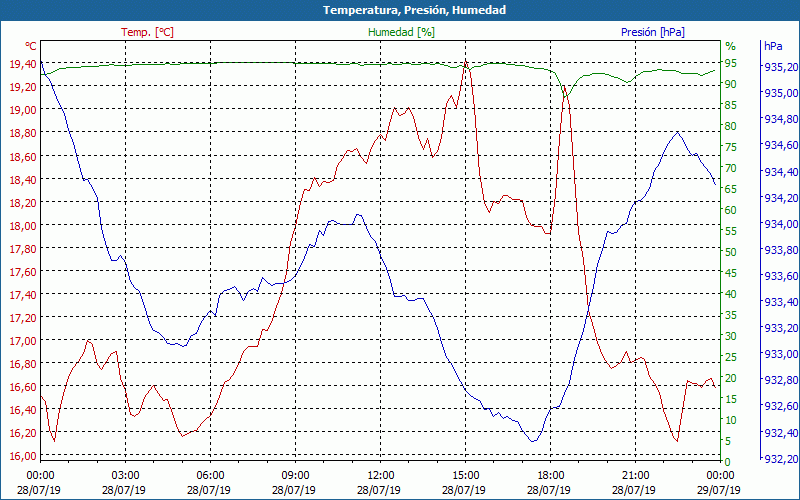Click the 17,40 temperature tick label

click(x=23, y=294)
